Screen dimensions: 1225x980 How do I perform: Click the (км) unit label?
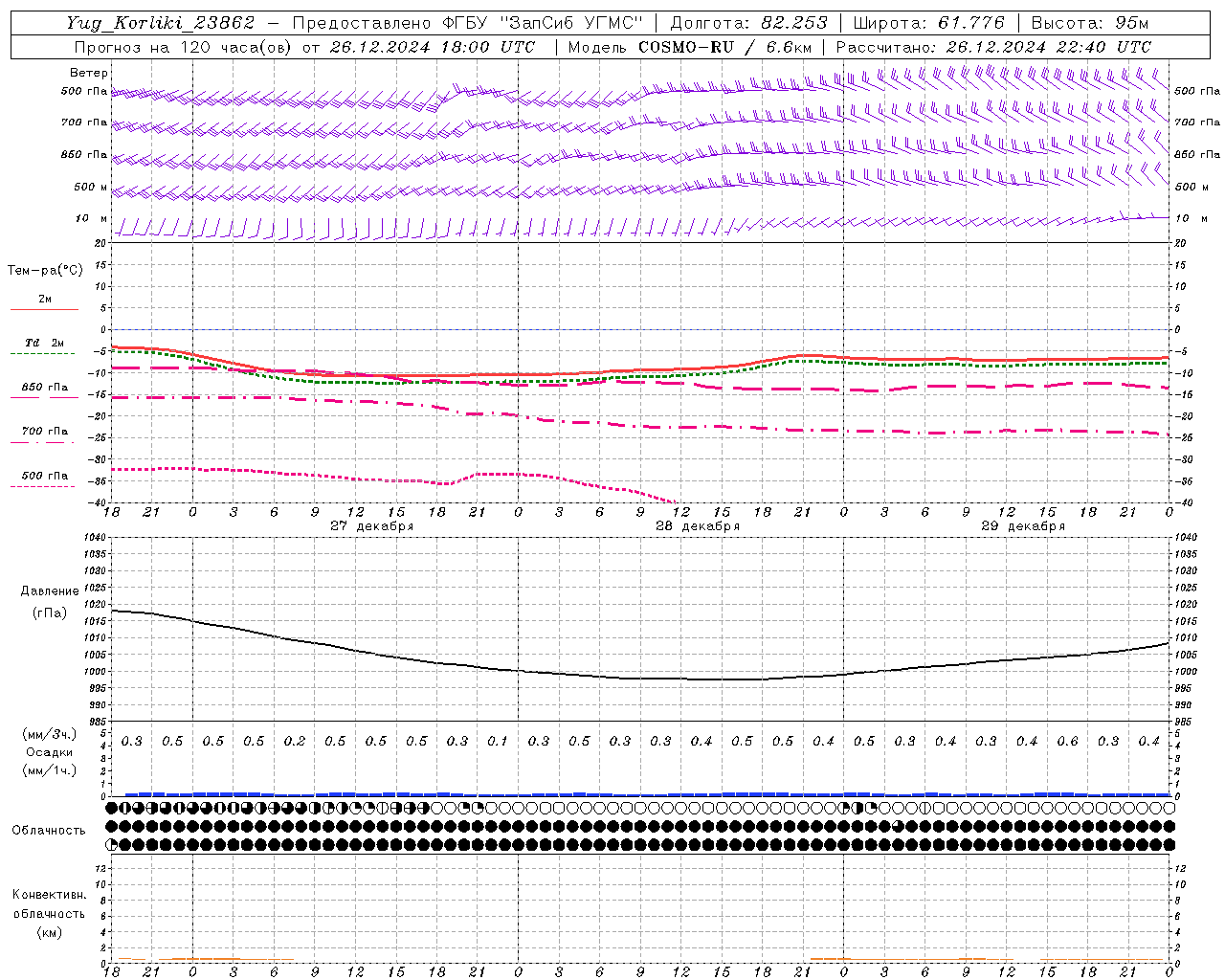(x=49, y=932)
